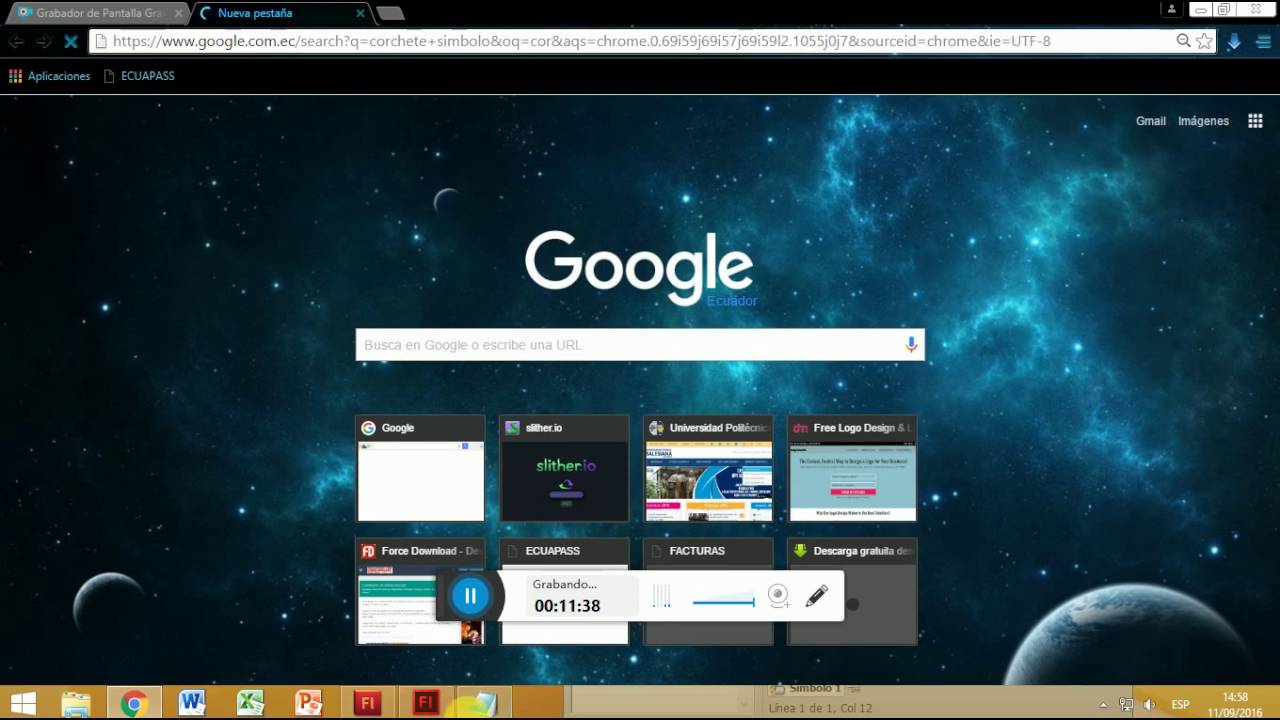Switch to the Grabador de Pantalla tab
Viewport: 1280px width, 720px height.
(x=96, y=13)
